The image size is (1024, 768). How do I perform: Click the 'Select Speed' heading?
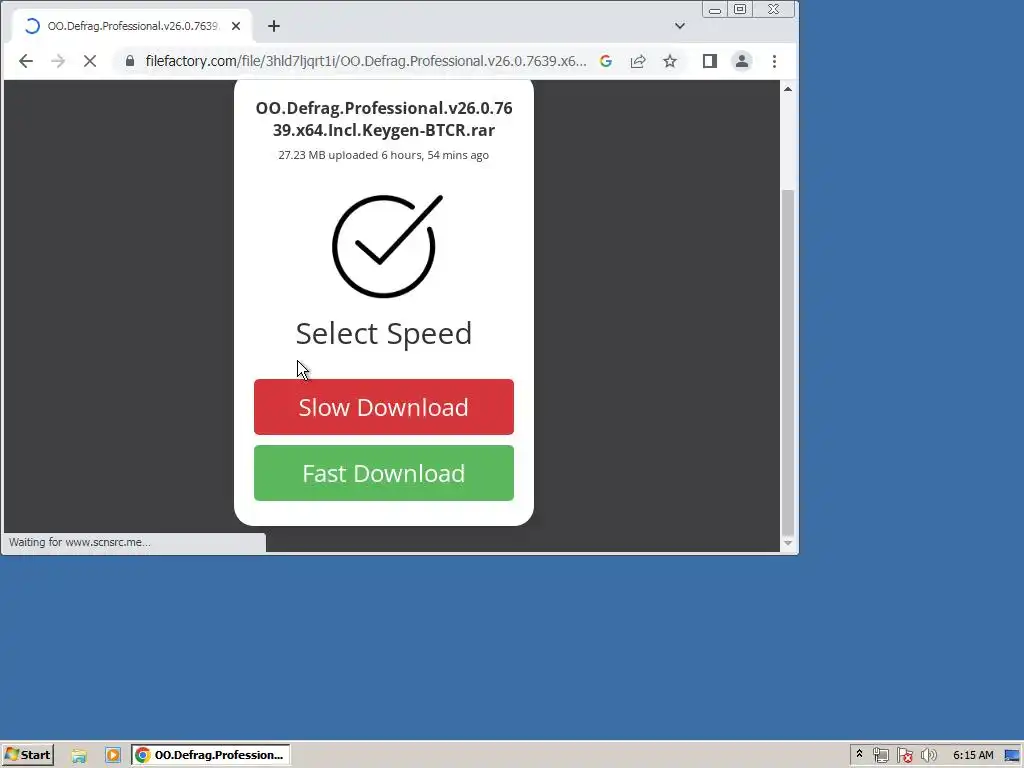[x=384, y=334]
